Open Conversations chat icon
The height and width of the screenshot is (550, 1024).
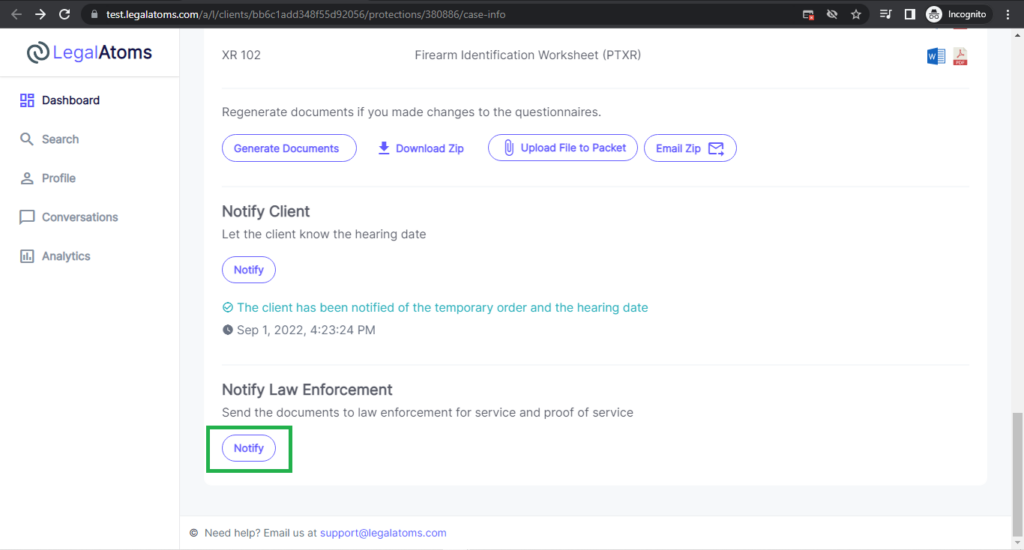[27, 217]
